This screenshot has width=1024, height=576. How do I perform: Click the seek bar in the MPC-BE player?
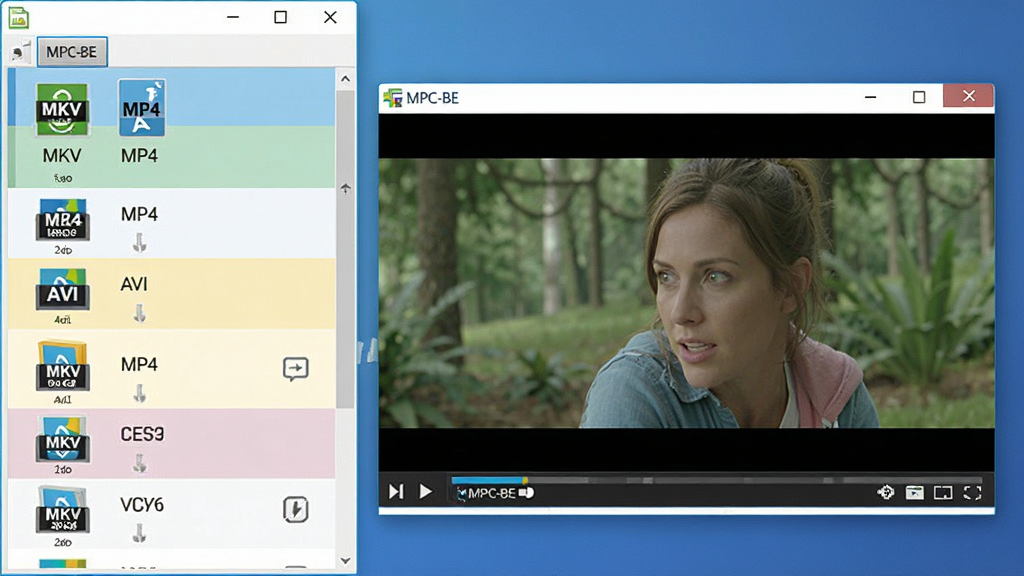(716, 480)
